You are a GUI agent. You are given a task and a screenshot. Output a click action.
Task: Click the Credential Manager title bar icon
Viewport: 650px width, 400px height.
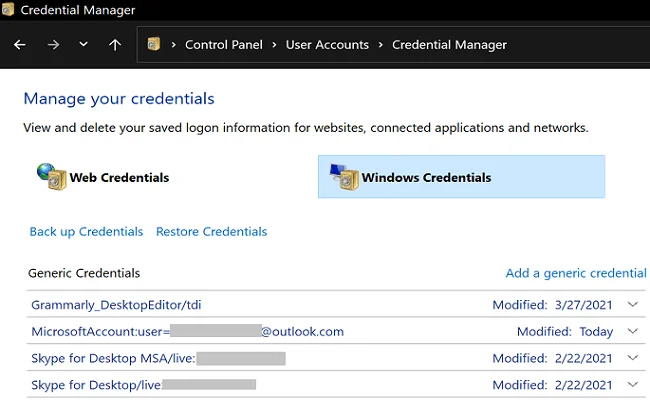[x=7, y=9]
